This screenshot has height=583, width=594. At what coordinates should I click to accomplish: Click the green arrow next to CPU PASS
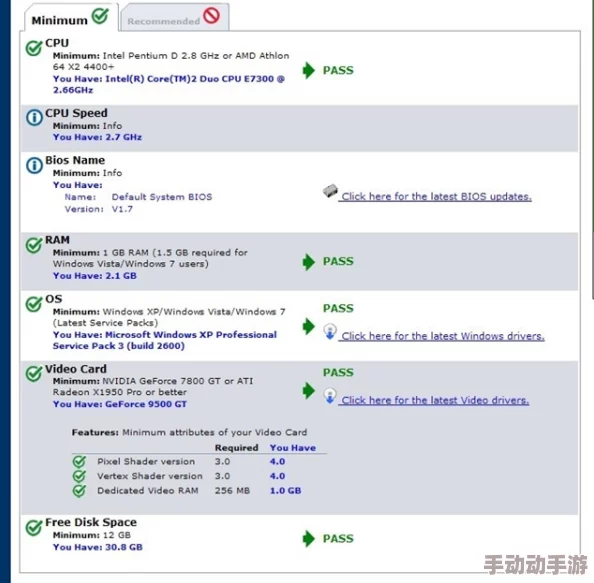[x=309, y=70]
